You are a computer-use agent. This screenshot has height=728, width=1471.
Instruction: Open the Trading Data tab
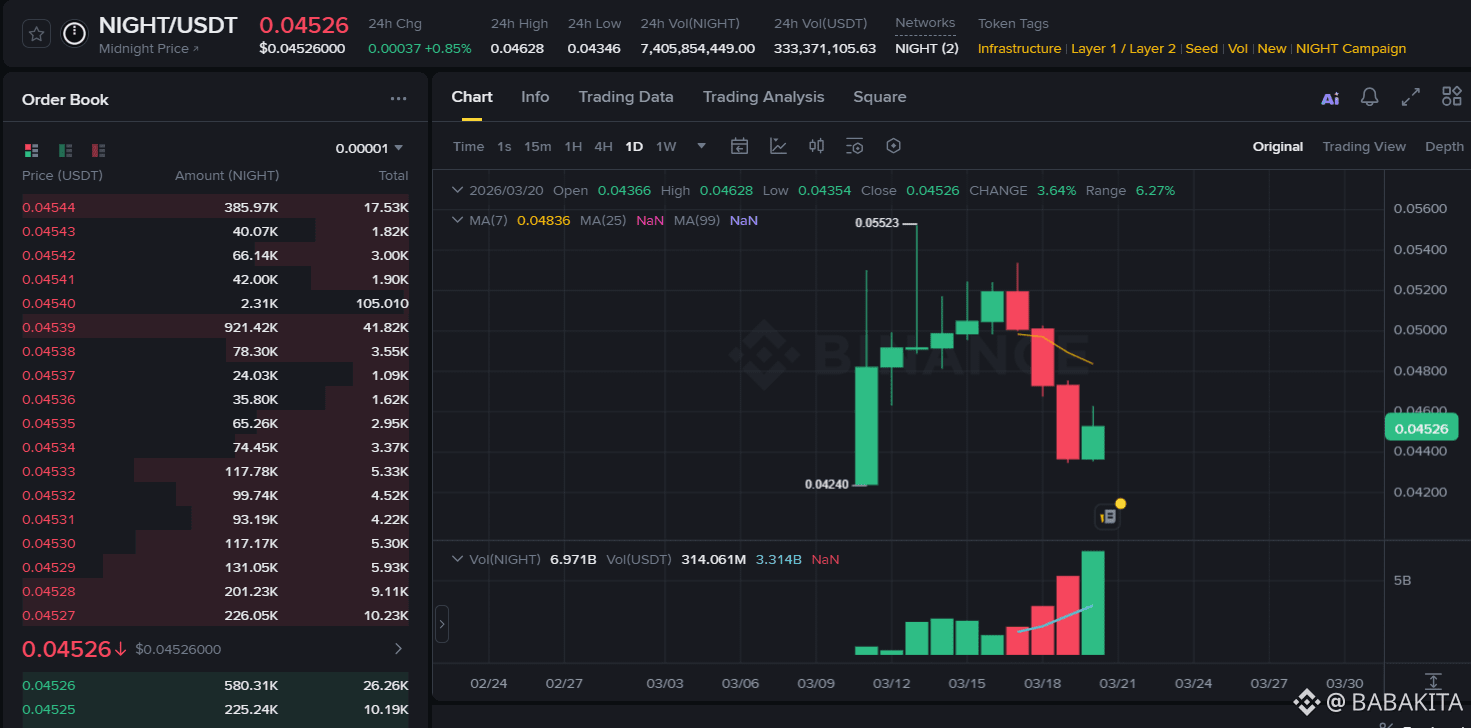click(626, 97)
